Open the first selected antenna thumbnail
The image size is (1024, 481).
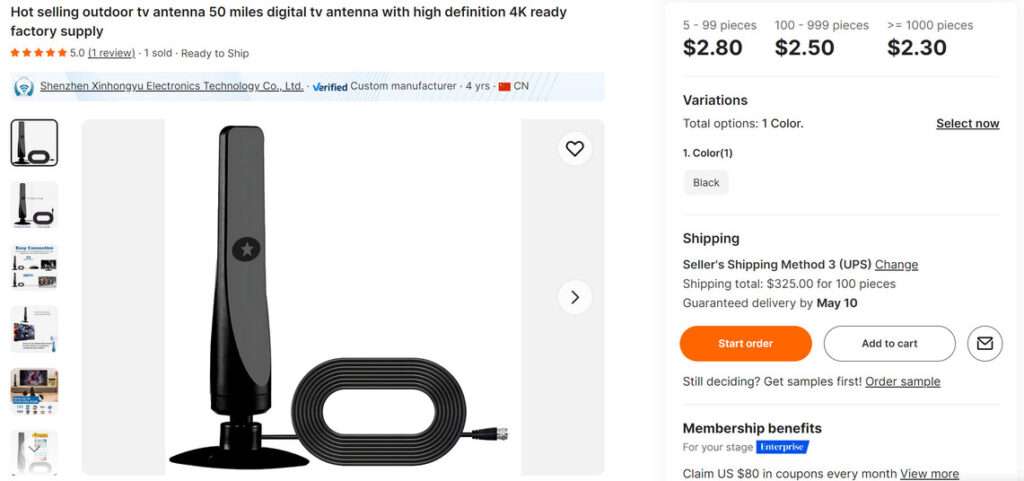pyautogui.click(x=34, y=142)
